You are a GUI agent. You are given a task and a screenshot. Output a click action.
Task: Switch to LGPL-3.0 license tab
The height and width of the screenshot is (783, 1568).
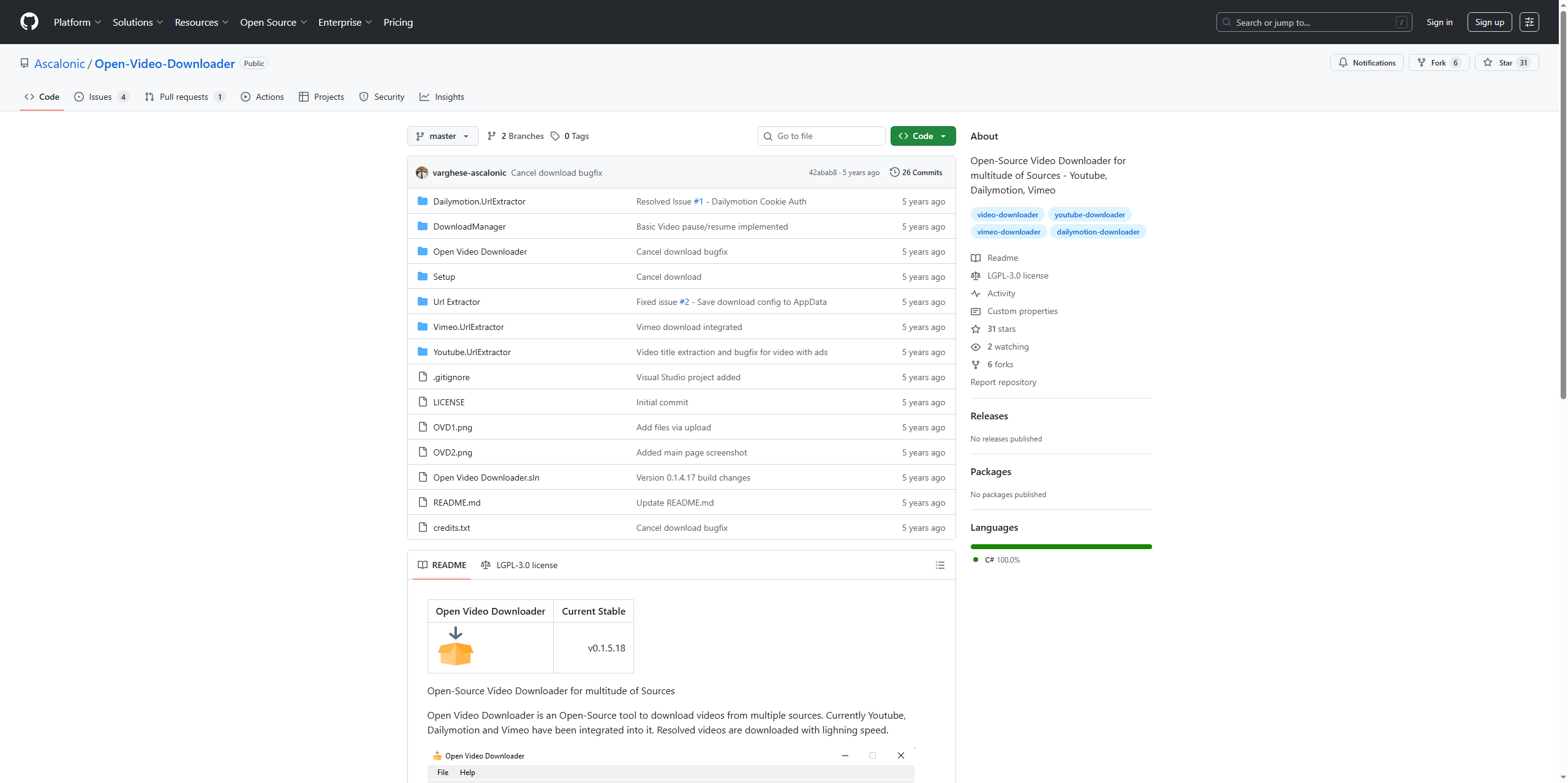click(519, 565)
